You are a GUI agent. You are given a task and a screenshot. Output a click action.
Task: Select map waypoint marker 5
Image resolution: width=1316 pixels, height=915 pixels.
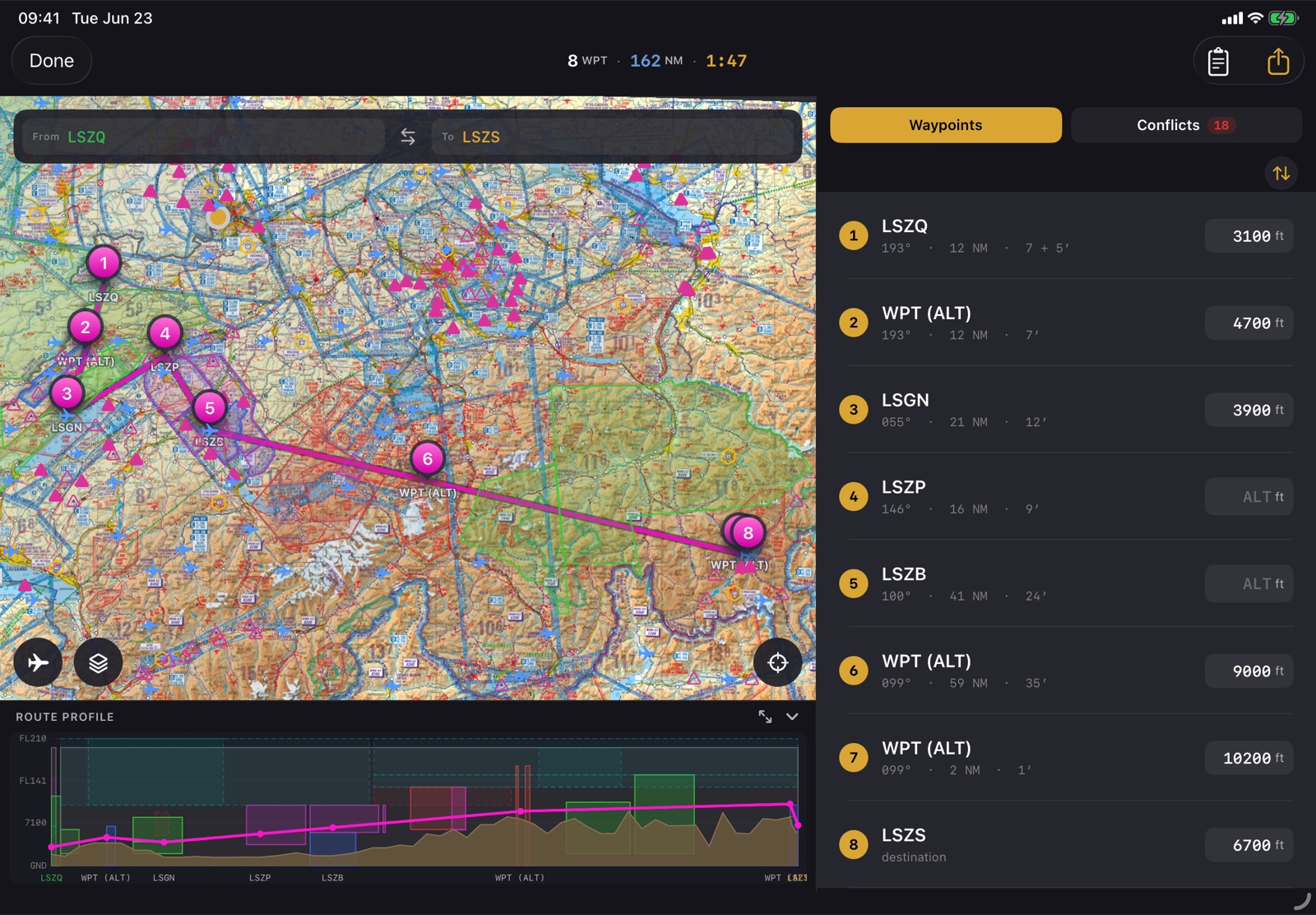point(210,407)
